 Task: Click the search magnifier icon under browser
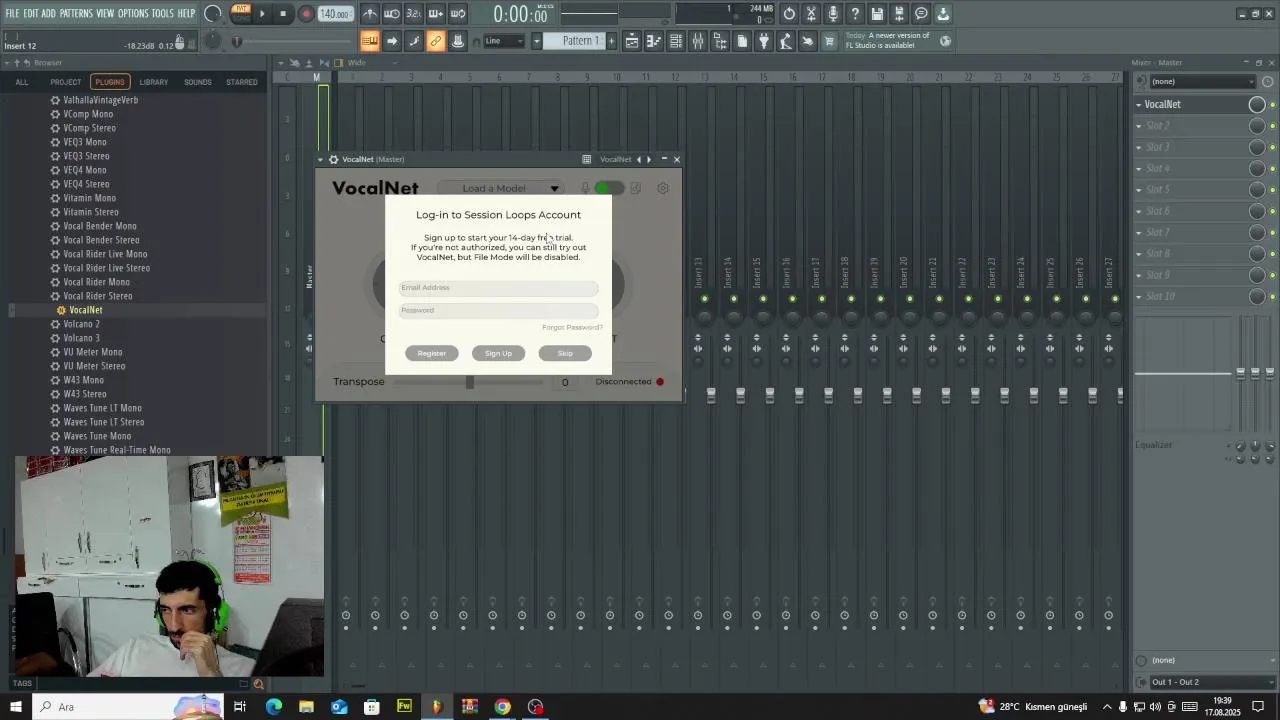[259, 684]
